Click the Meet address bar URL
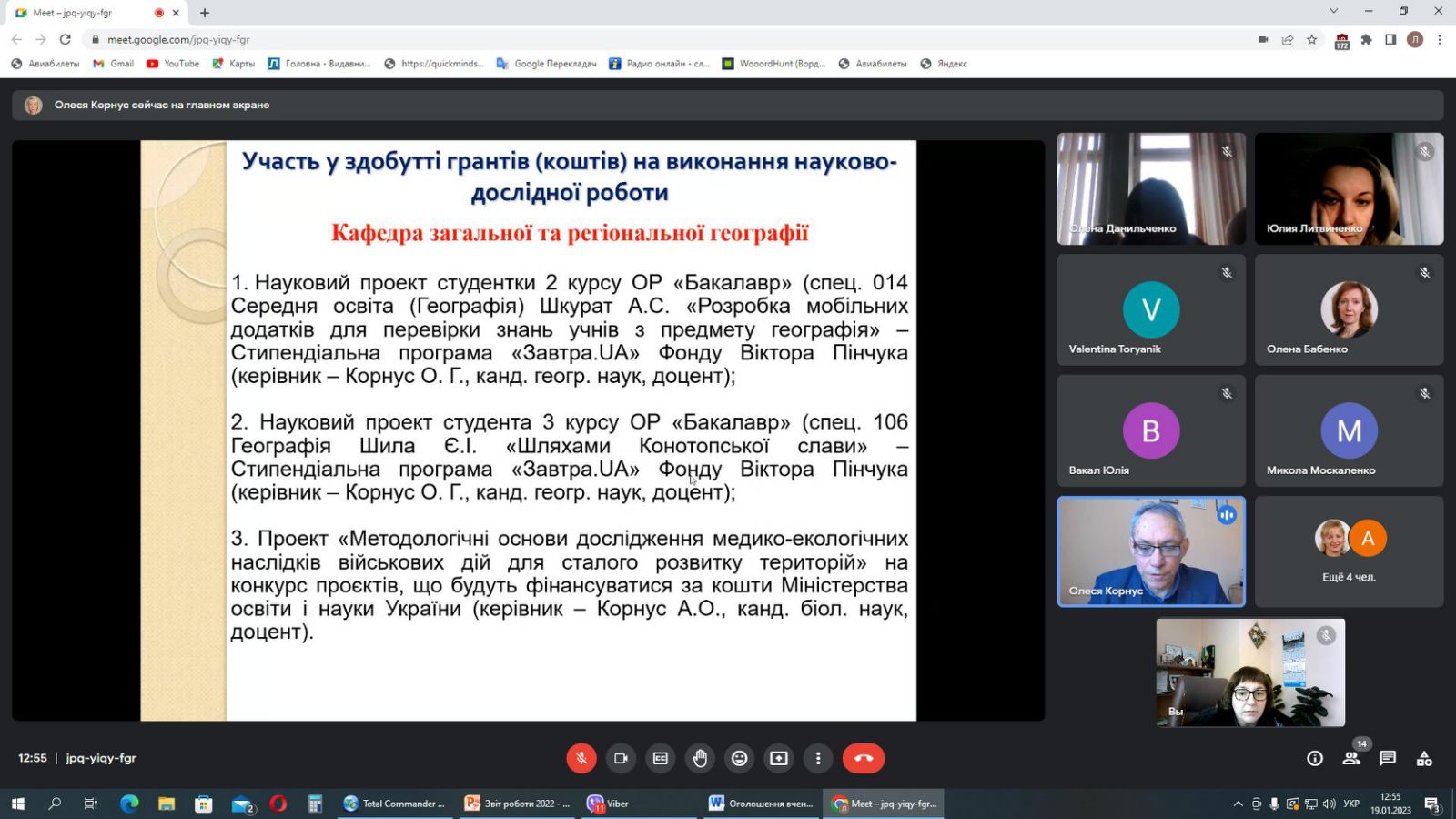This screenshot has width=1456, height=819. pos(178,39)
